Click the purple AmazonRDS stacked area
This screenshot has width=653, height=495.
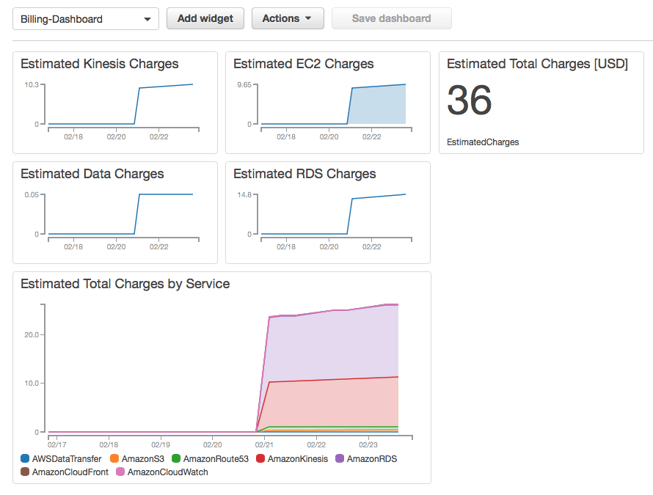pyautogui.click(x=330, y=345)
